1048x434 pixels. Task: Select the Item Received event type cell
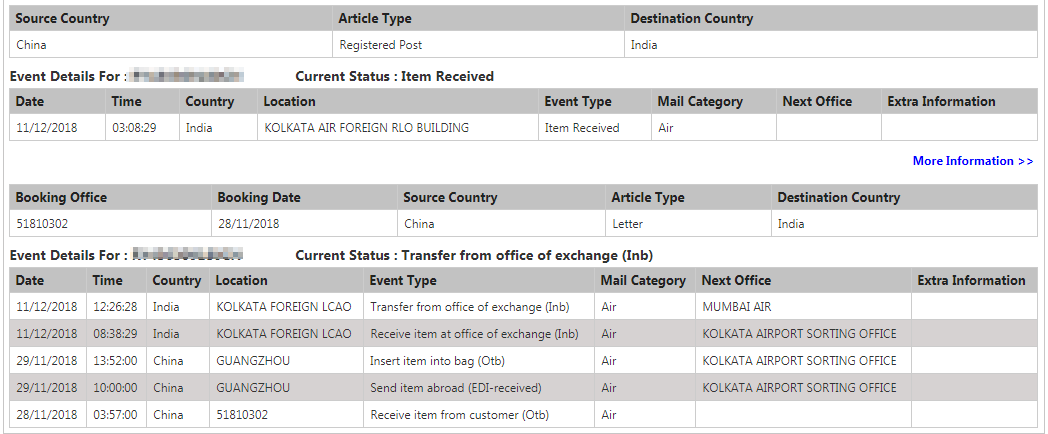pos(595,128)
